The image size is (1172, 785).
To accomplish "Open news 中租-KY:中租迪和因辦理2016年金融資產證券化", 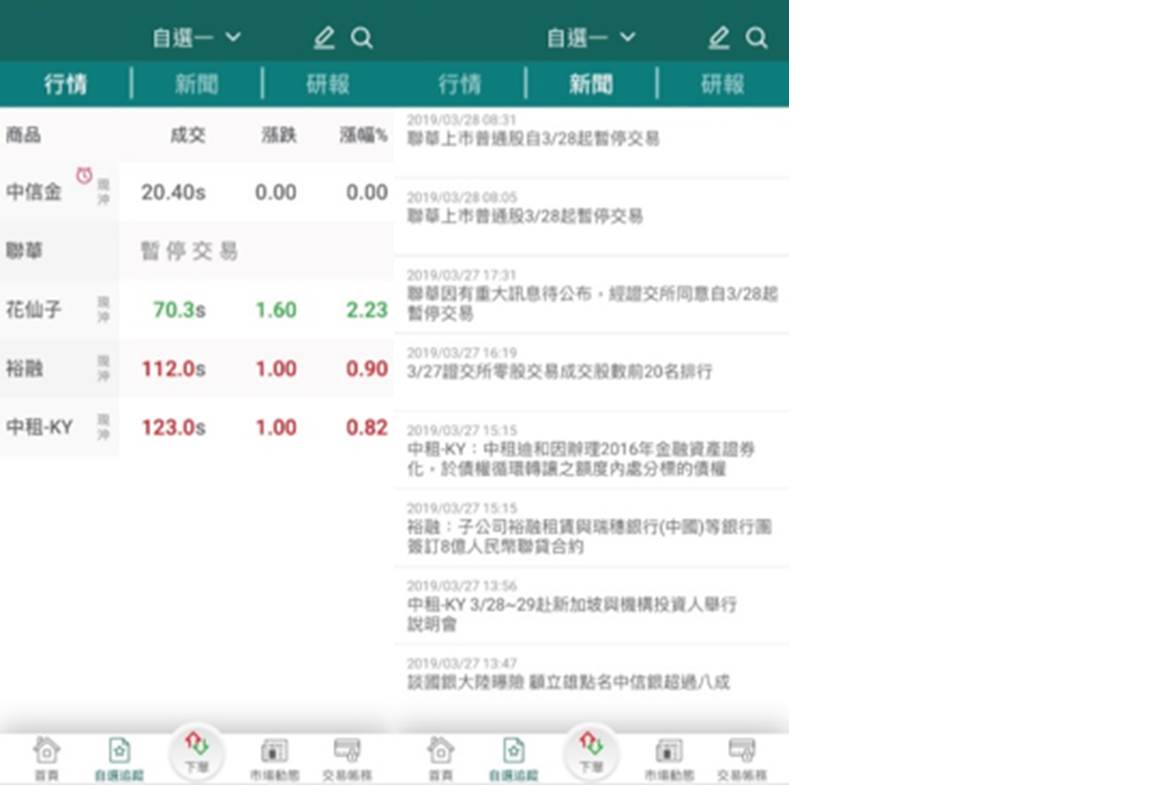I will (591, 450).
